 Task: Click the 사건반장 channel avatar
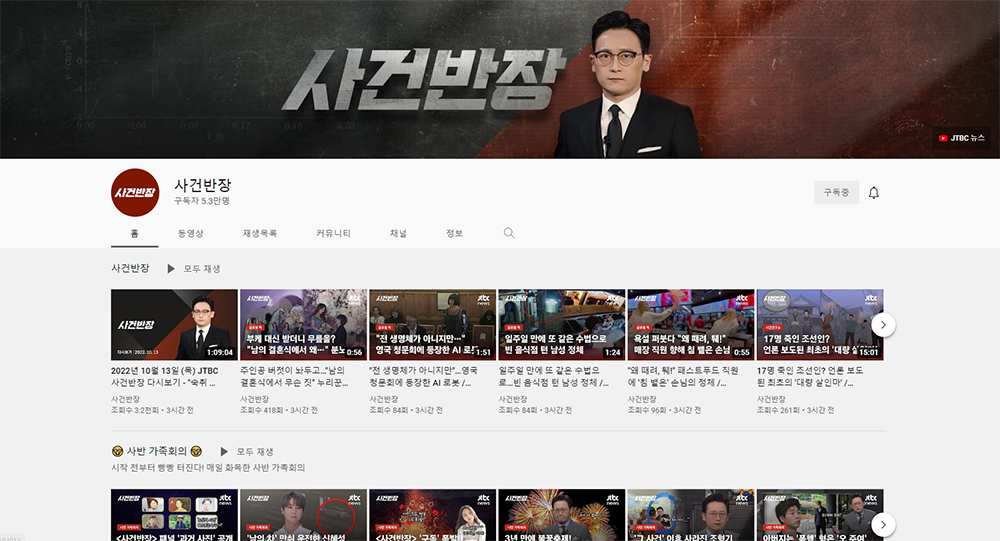click(x=135, y=193)
